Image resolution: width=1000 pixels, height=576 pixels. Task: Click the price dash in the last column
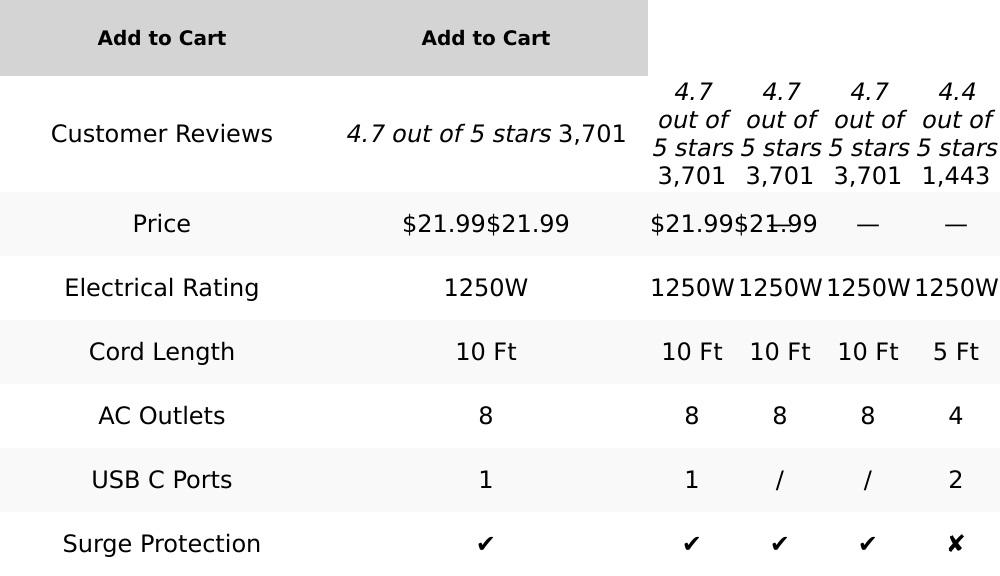click(955, 224)
